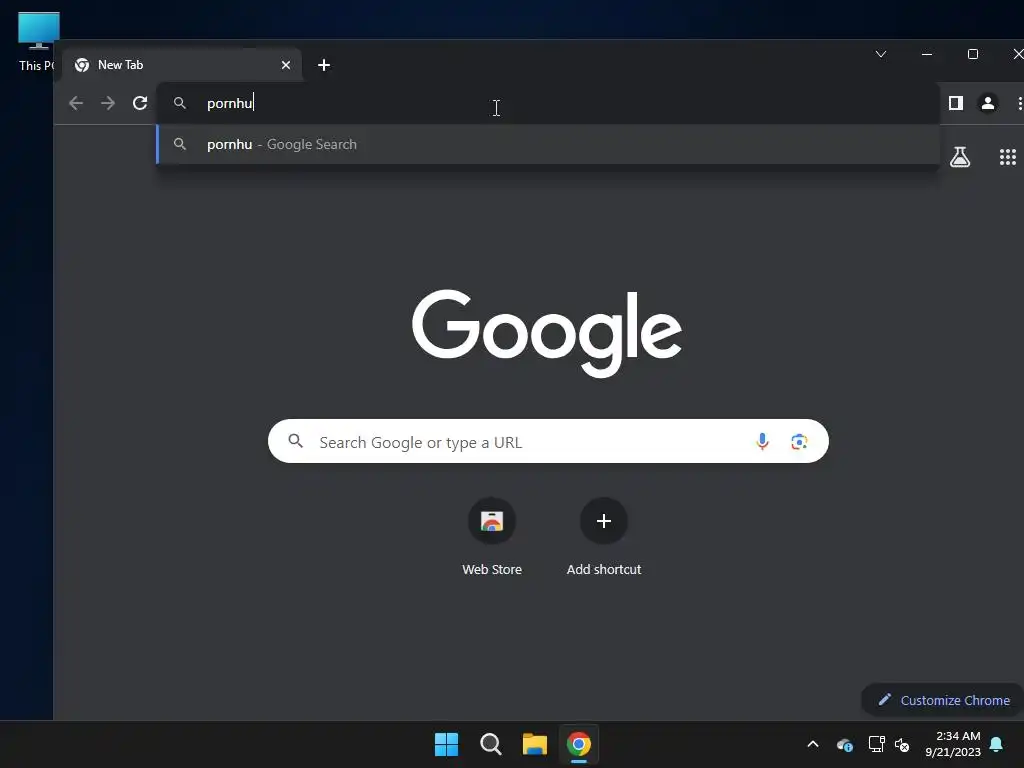The image size is (1024, 768).
Task: Open the Chrome three-dot menu
Action: [1019, 103]
